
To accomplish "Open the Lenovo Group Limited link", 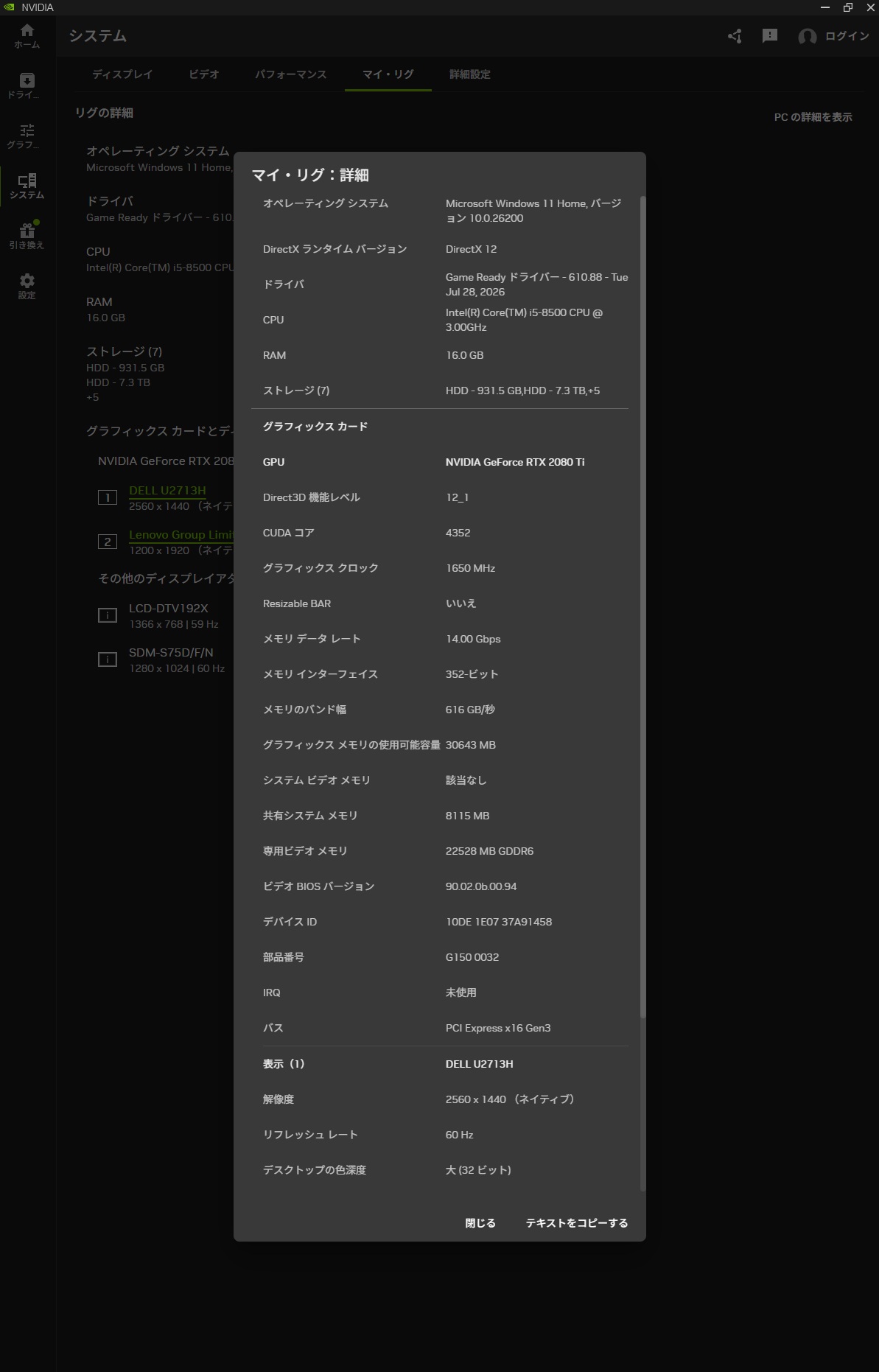I will pos(181,535).
